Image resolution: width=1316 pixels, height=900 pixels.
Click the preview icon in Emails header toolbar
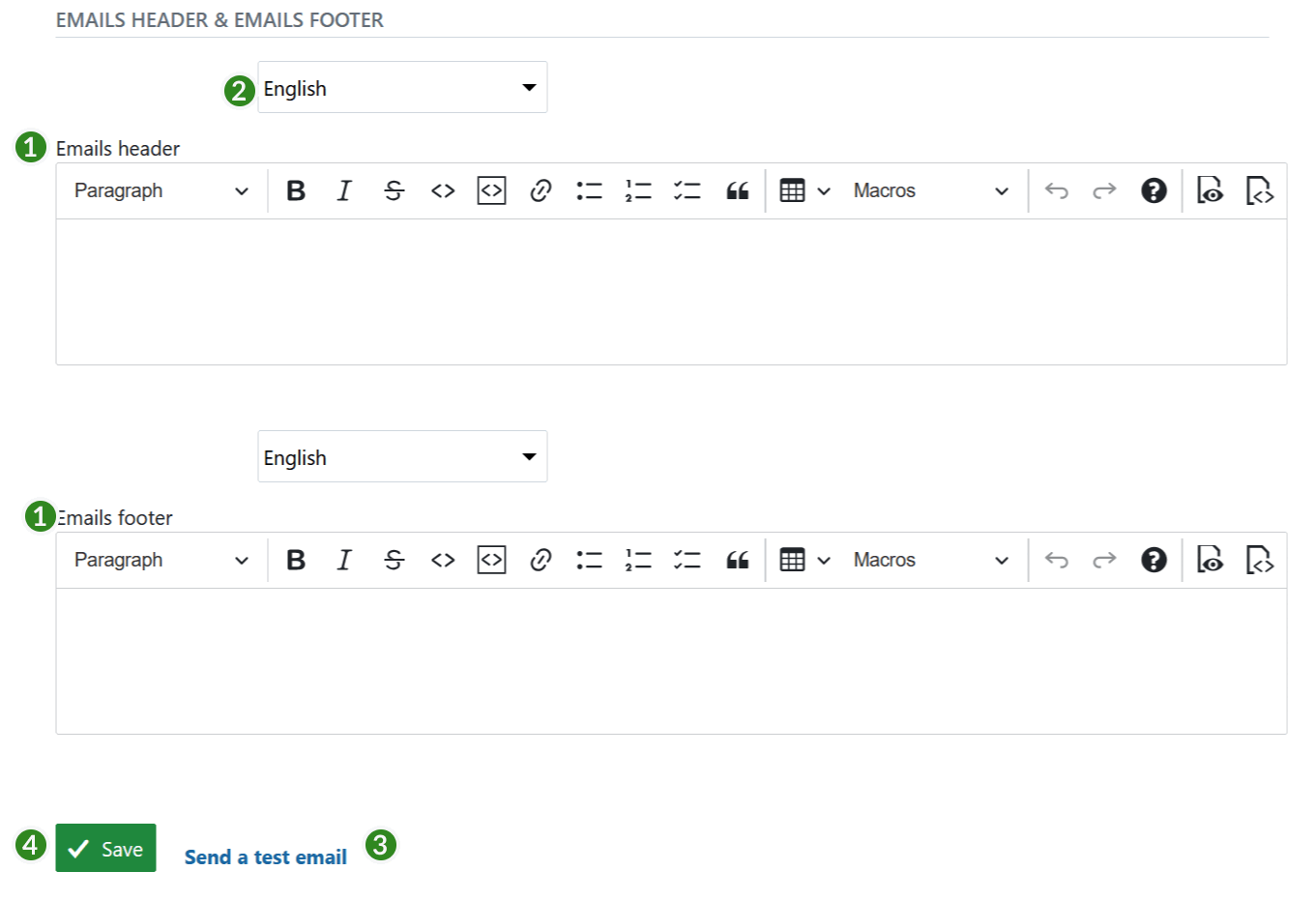1209,190
